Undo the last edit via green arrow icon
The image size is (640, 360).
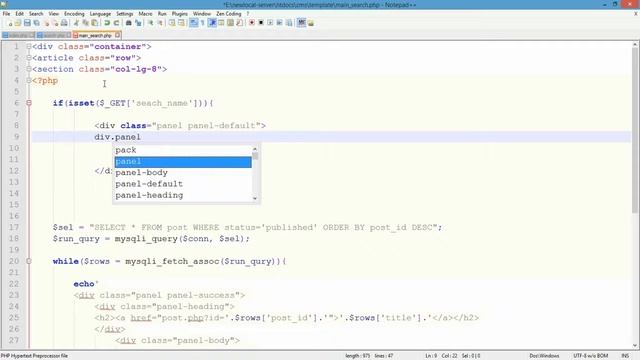107,23
